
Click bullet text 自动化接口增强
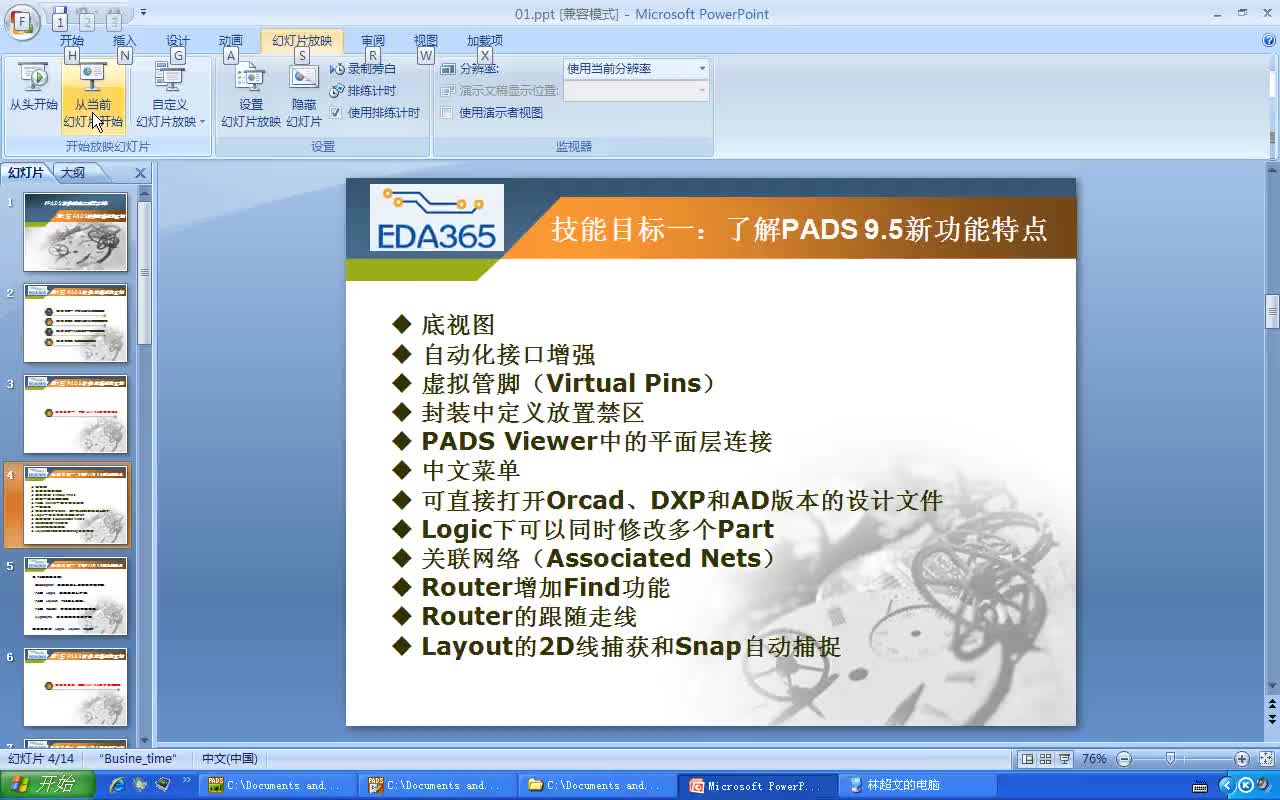pos(508,354)
